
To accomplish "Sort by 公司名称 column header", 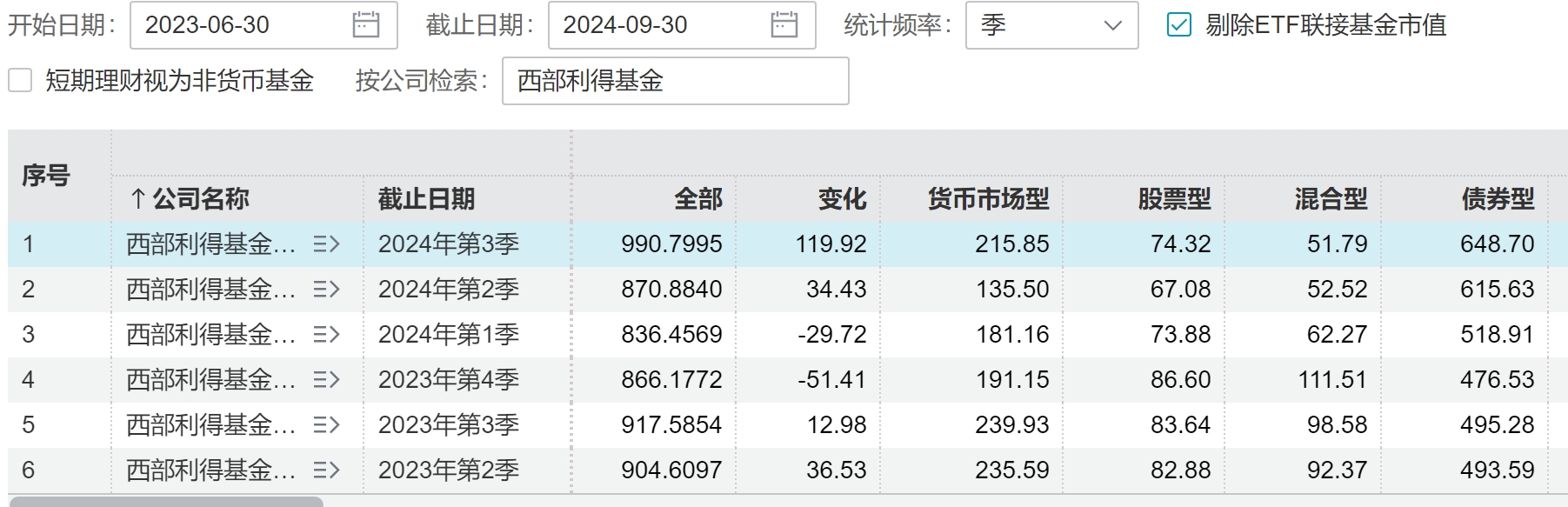I will [x=200, y=199].
